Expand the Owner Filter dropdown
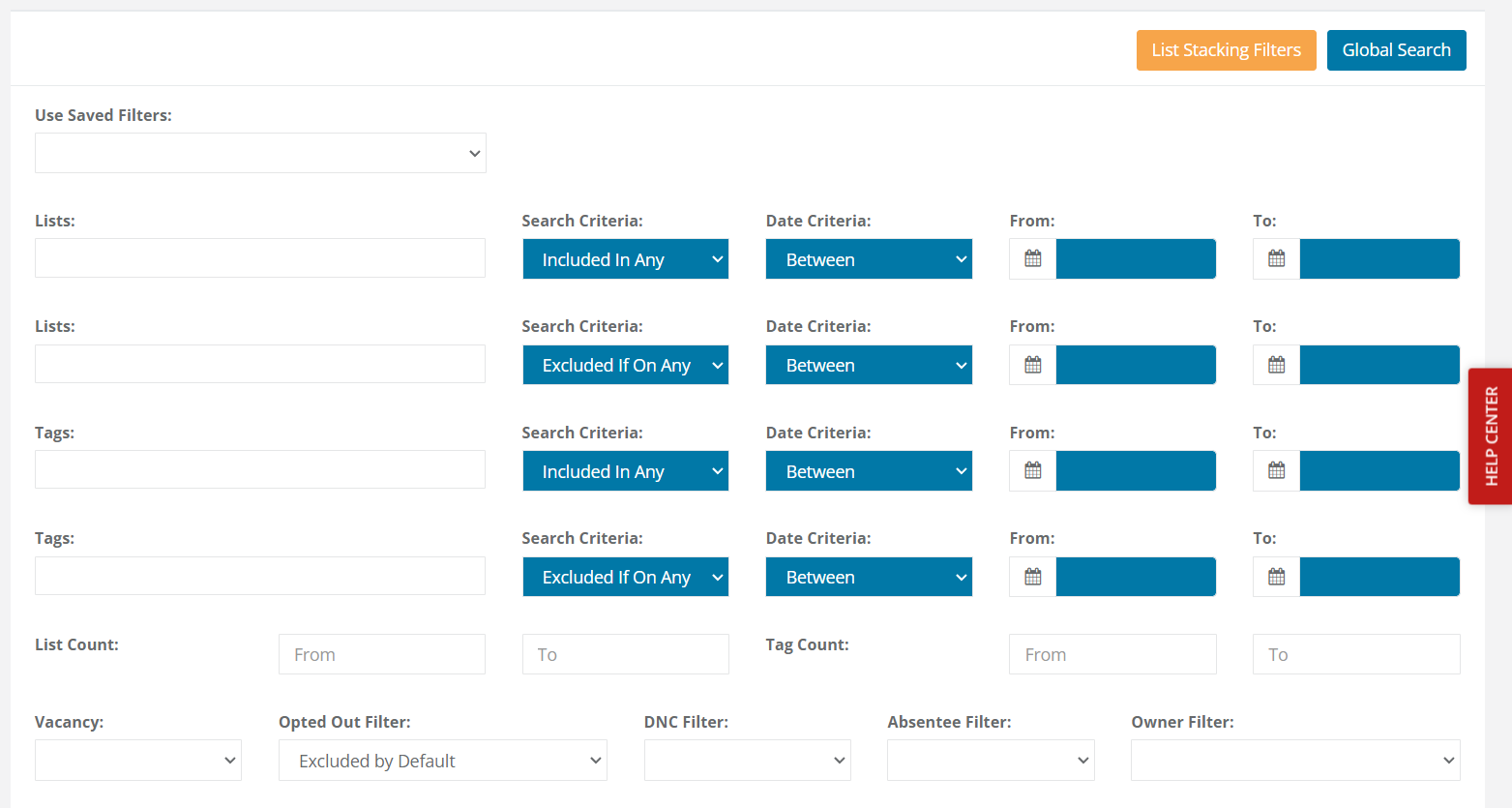This screenshot has width=1512, height=808. click(1294, 761)
